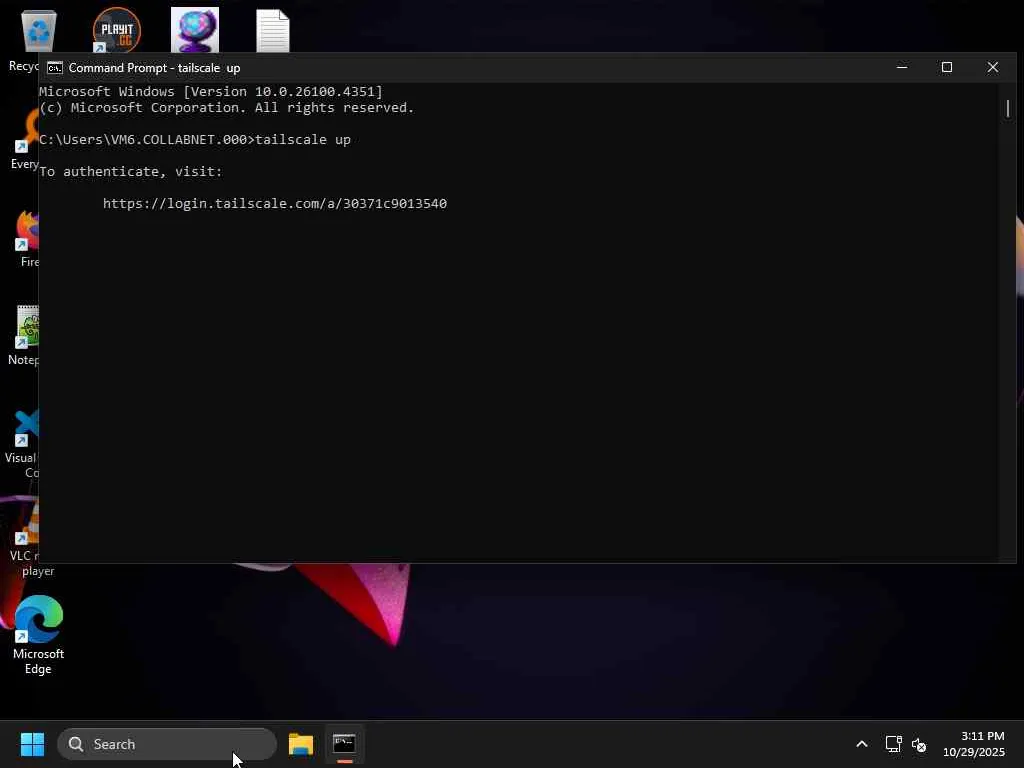Launch the Playit.gg desktop shortcut
1024x768 pixels.
[116, 30]
